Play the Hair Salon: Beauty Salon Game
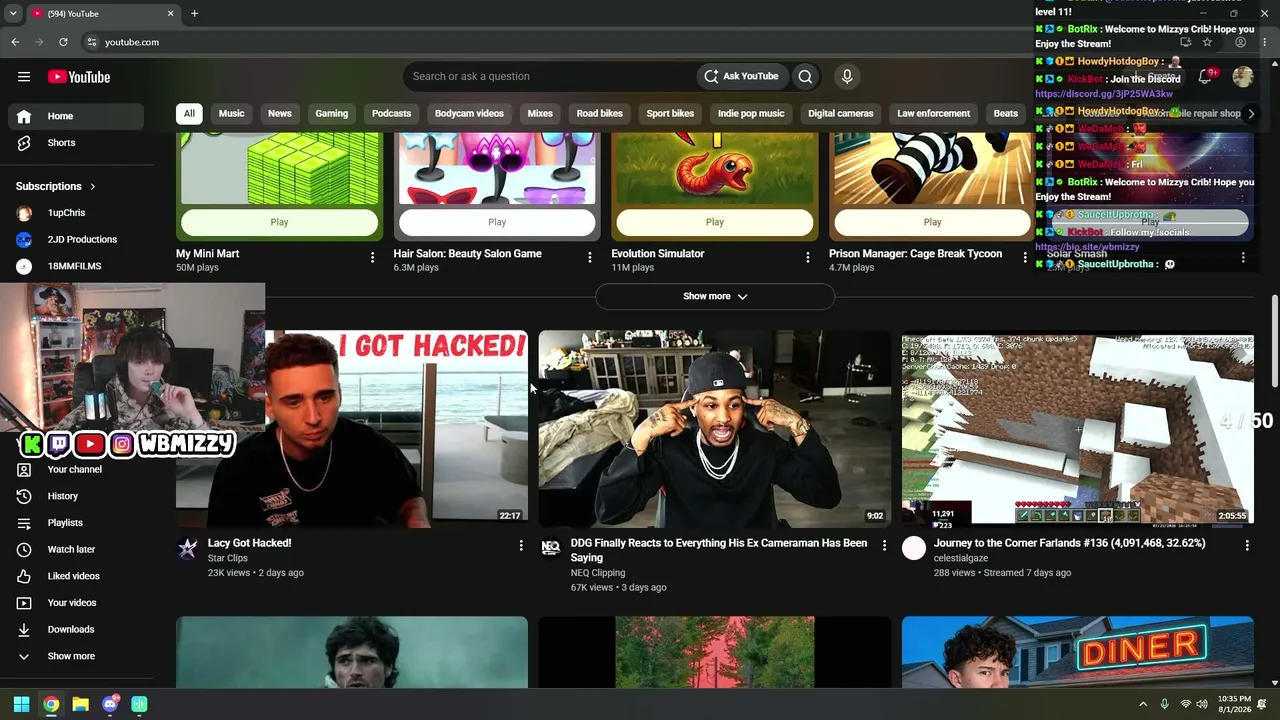The width and height of the screenshot is (1280, 720). 497,222
